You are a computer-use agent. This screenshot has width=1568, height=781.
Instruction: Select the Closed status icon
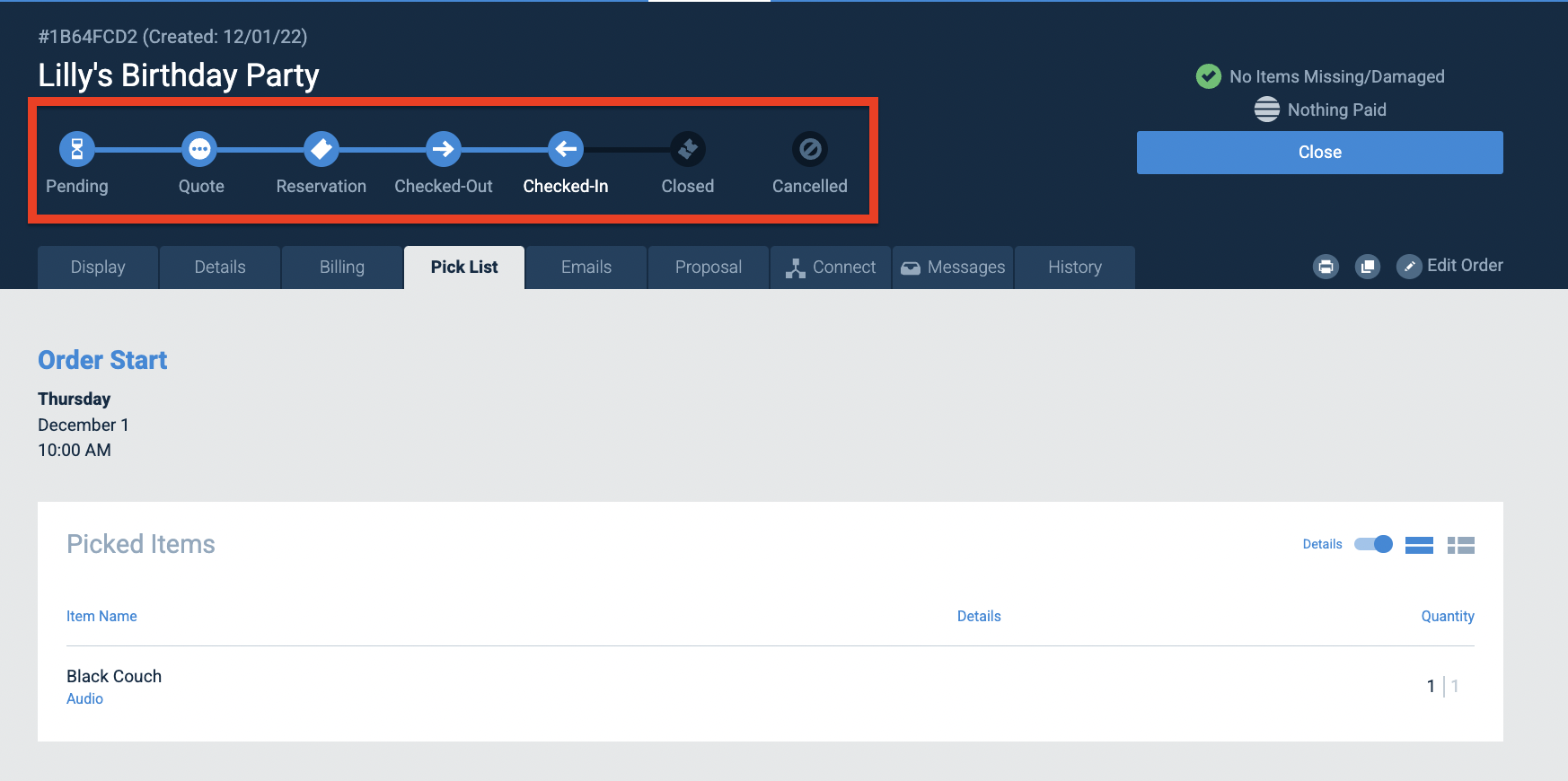pos(688,149)
